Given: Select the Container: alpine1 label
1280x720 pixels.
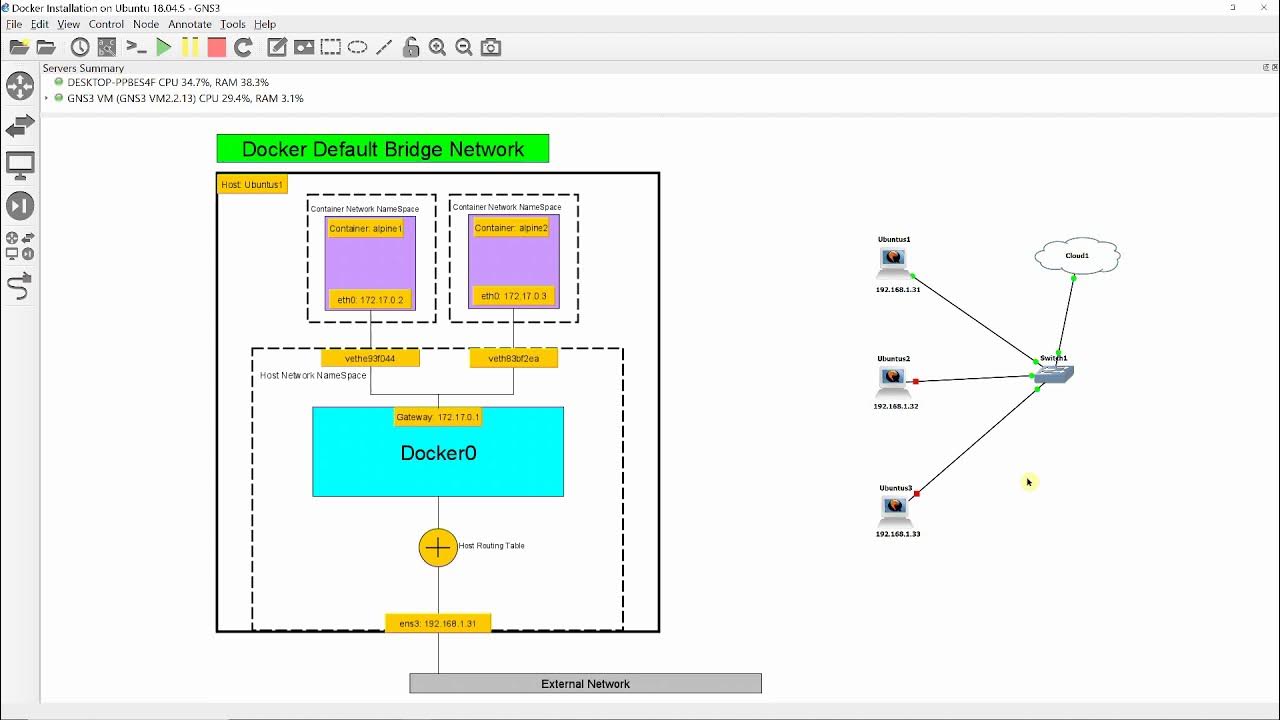Looking at the screenshot, I should click(366, 229).
